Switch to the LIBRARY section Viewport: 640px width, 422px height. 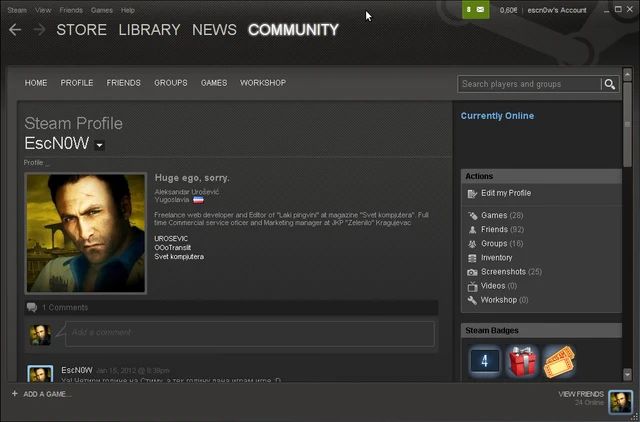click(x=149, y=29)
